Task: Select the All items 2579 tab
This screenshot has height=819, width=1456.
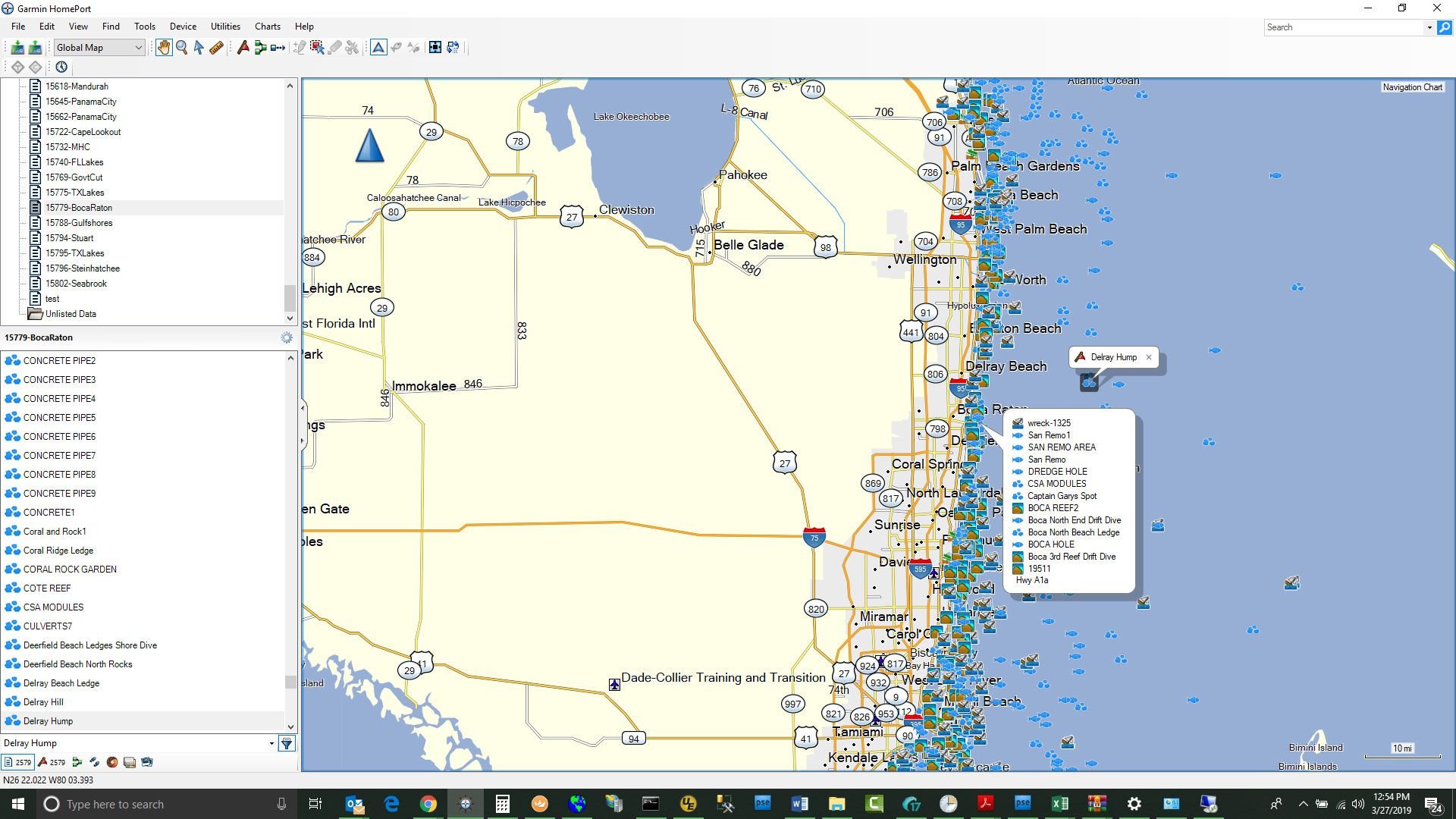Action: [x=18, y=762]
